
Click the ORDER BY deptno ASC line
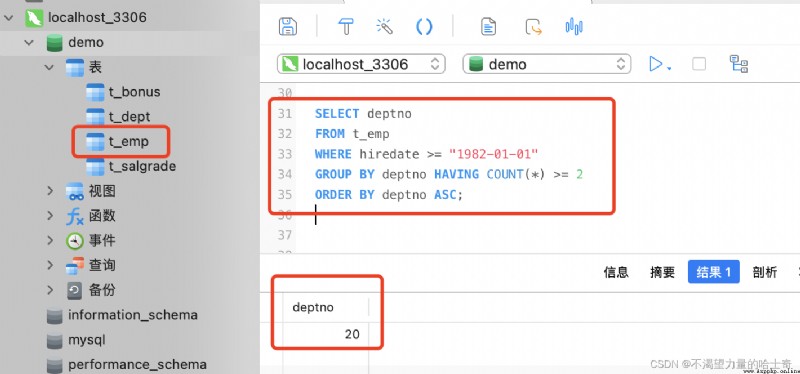(x=389, y=195)
